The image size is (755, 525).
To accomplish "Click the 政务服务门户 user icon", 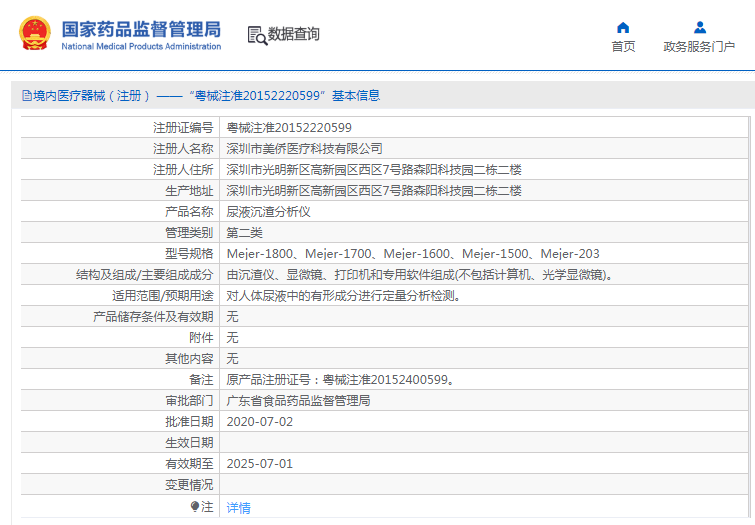I will pos(700,27).
